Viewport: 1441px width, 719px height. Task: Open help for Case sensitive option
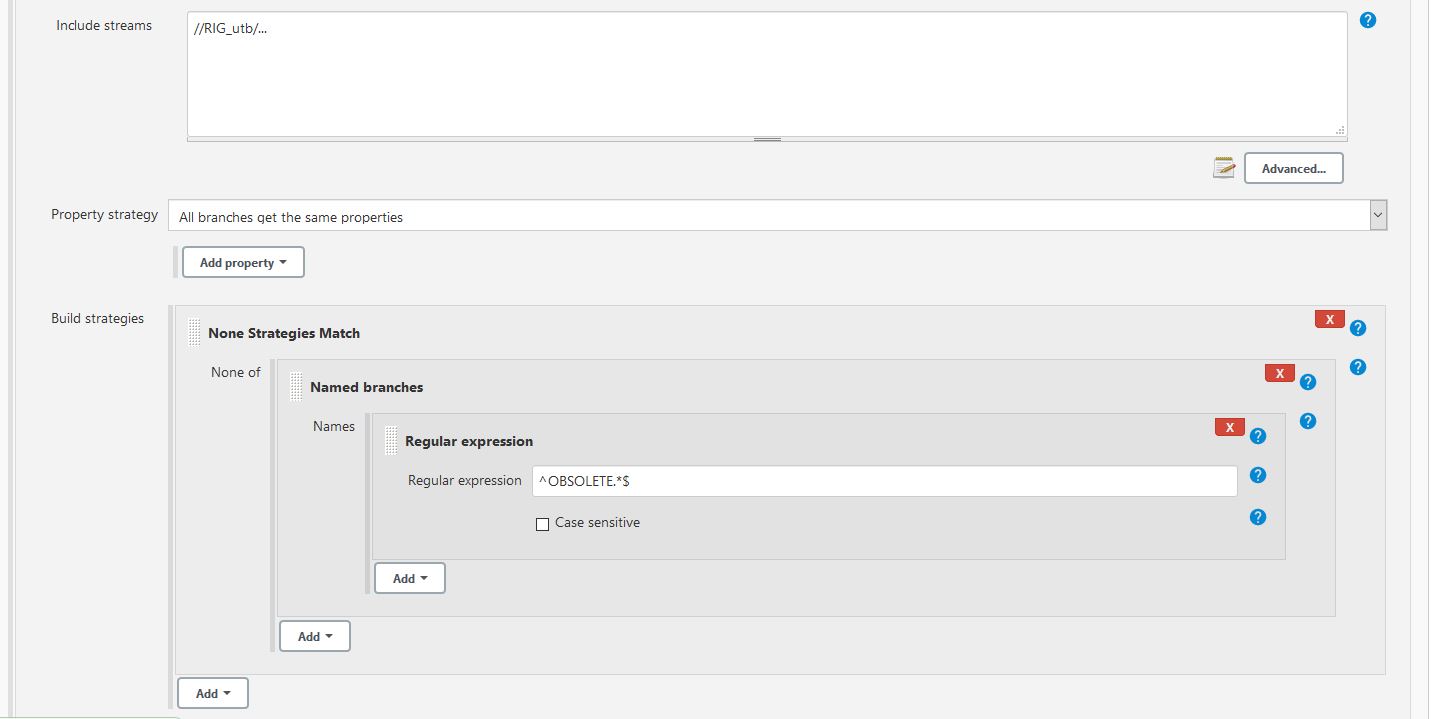click(1259, 517)
